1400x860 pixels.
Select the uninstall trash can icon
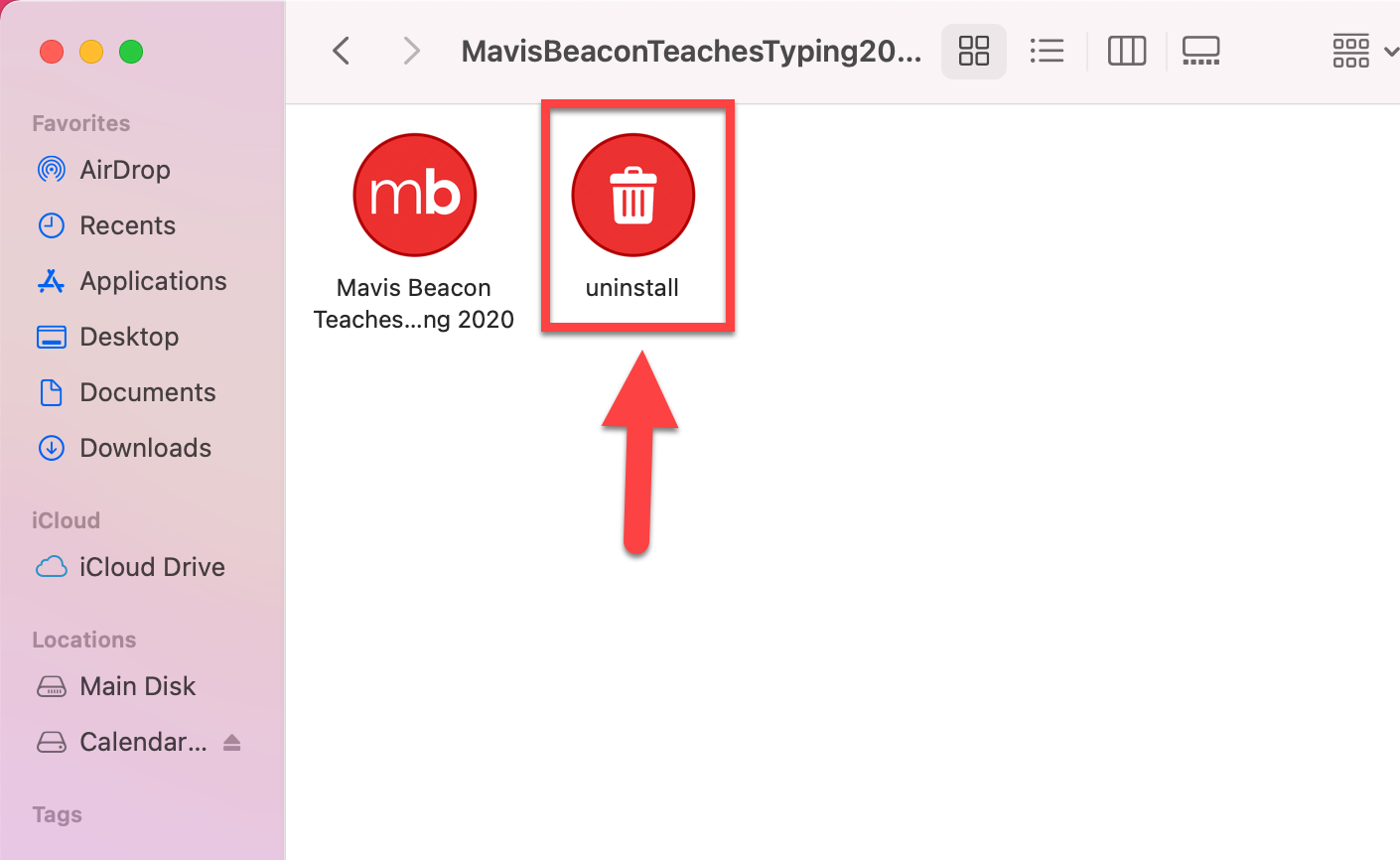[632, 195]
